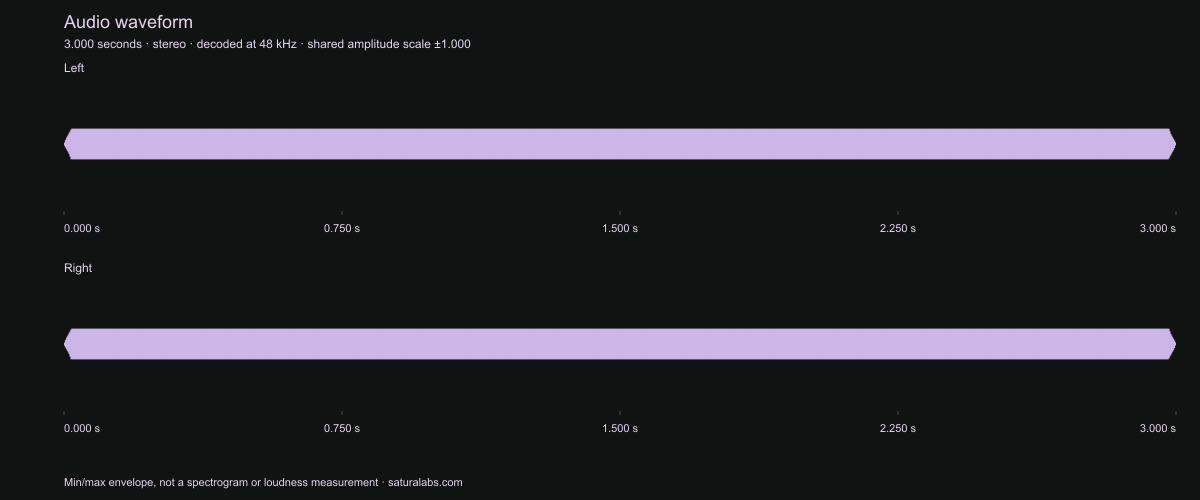Click the Left channel waveform envelope
Viewport: 1200px width, 500px height.
point(620,144)
